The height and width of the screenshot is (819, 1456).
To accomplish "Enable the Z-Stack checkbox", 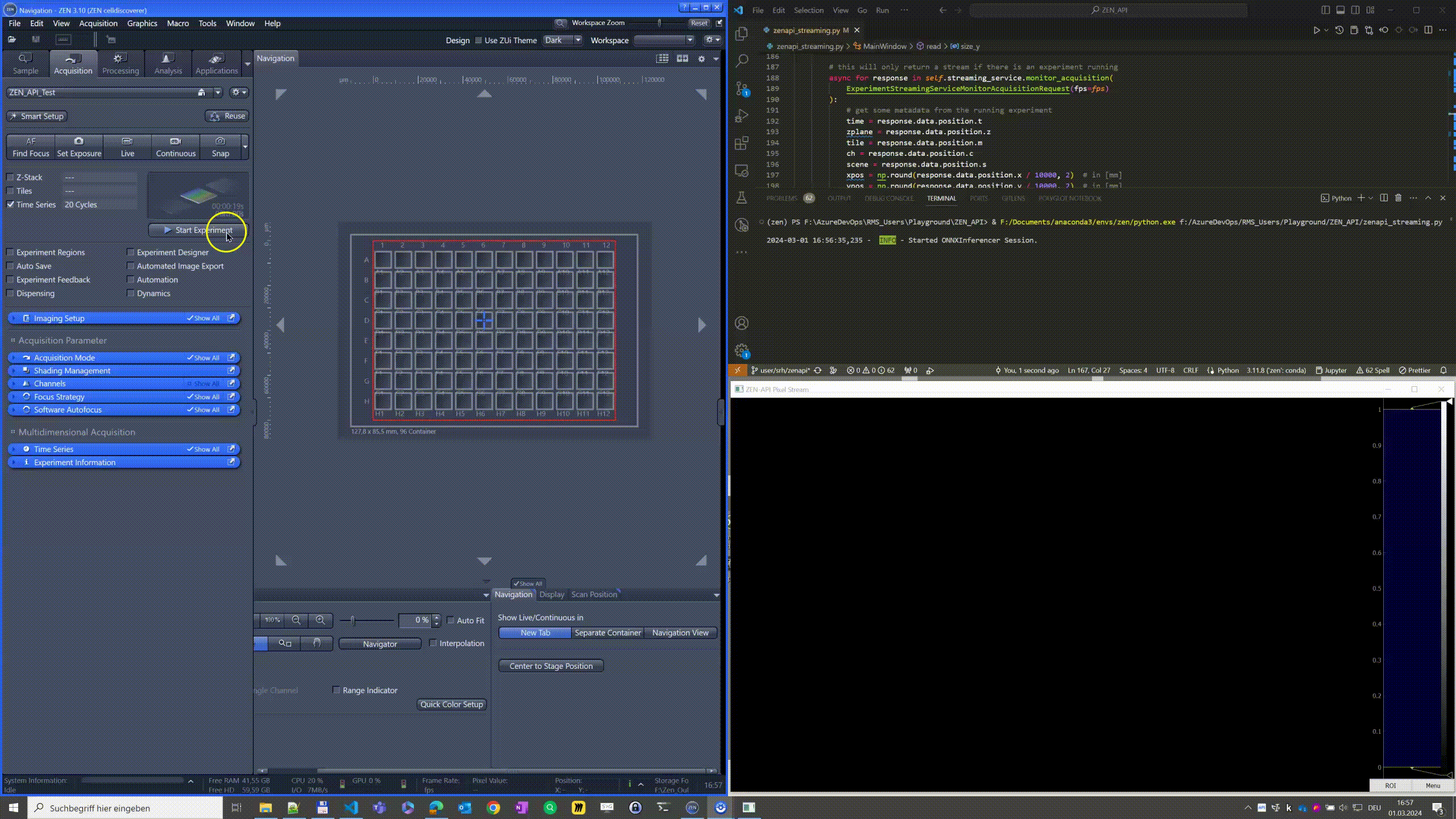I will [10, 177].
